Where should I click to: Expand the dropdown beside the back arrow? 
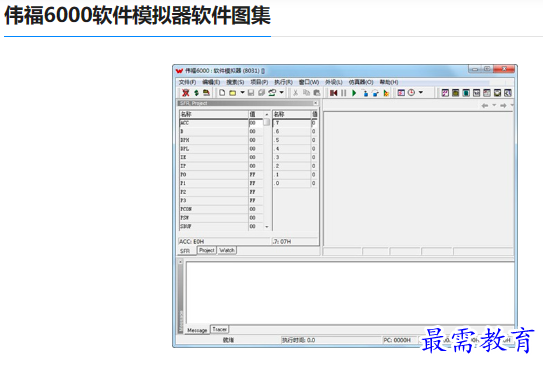494,105
